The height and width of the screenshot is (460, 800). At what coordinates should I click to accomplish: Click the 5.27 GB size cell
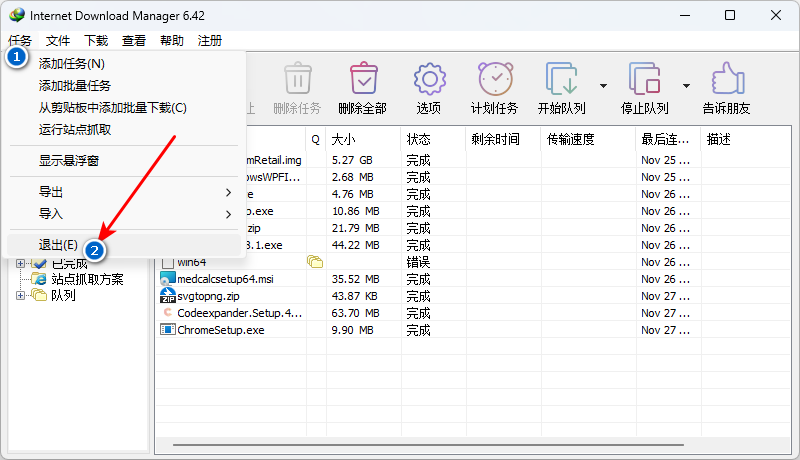coord(352,160)
